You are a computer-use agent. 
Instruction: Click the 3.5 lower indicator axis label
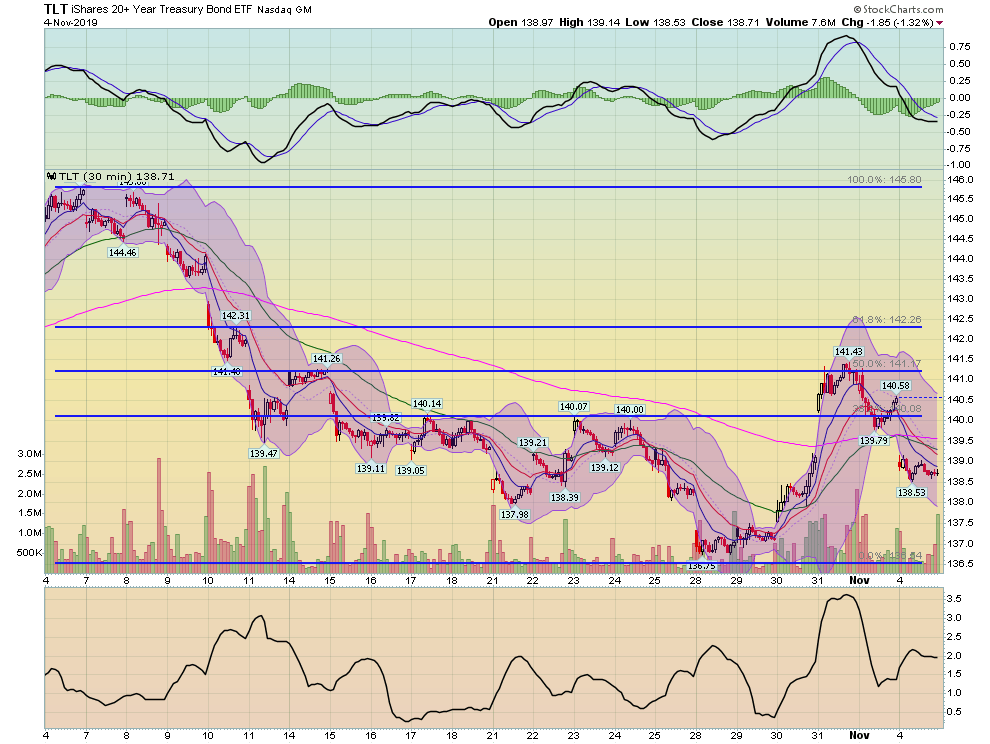pos(954,599)
